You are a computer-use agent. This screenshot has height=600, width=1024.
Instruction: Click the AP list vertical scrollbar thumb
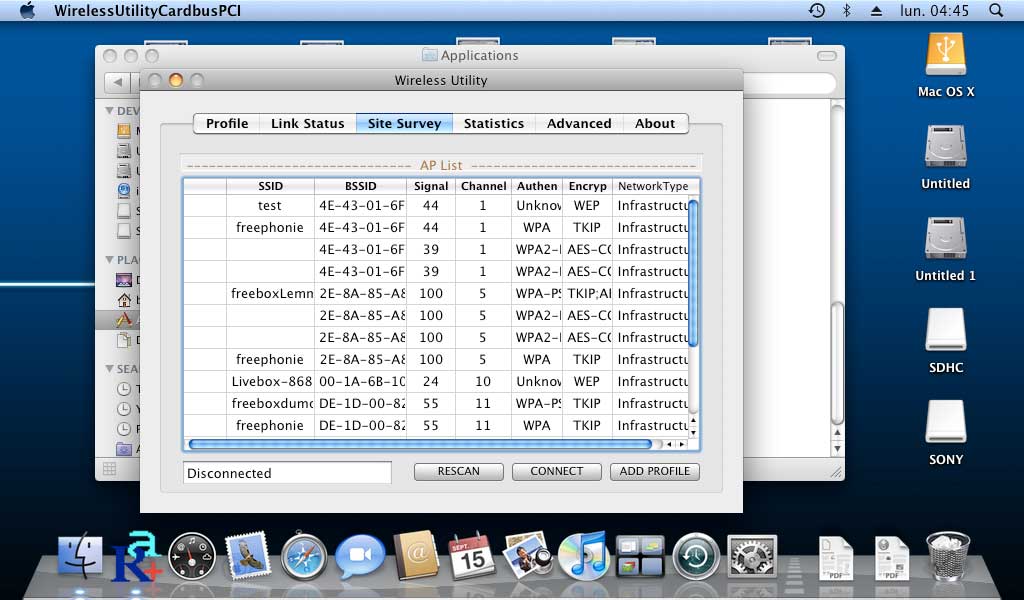[x=694, y=274]
